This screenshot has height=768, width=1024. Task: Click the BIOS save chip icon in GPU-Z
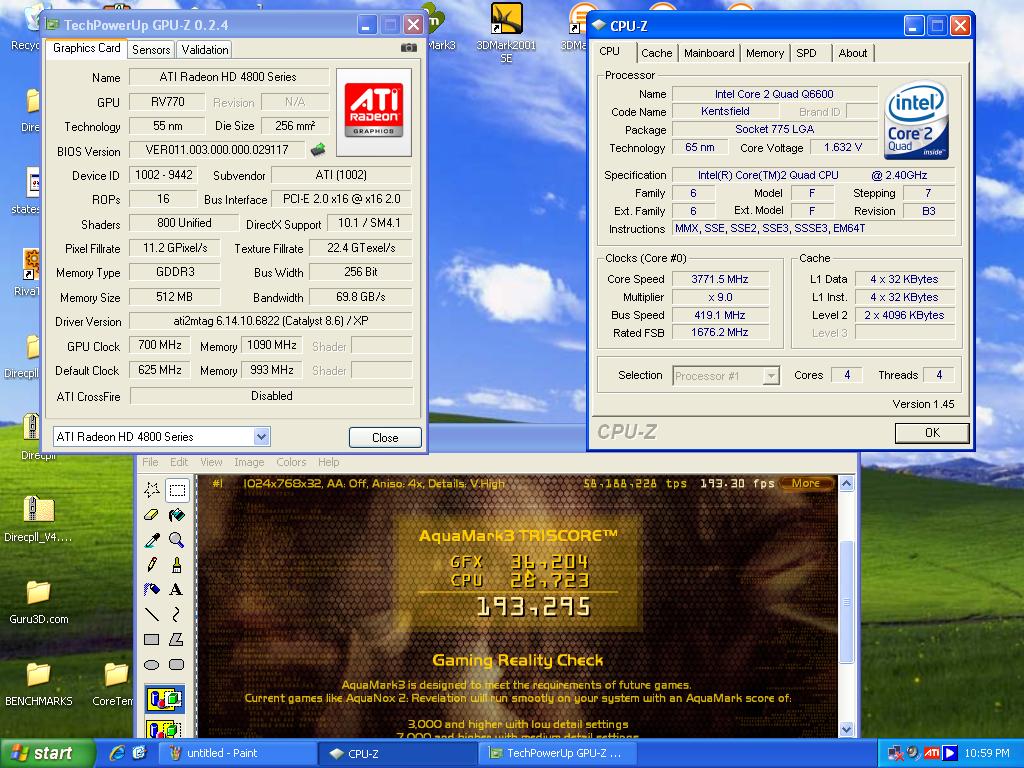point(318,150)
